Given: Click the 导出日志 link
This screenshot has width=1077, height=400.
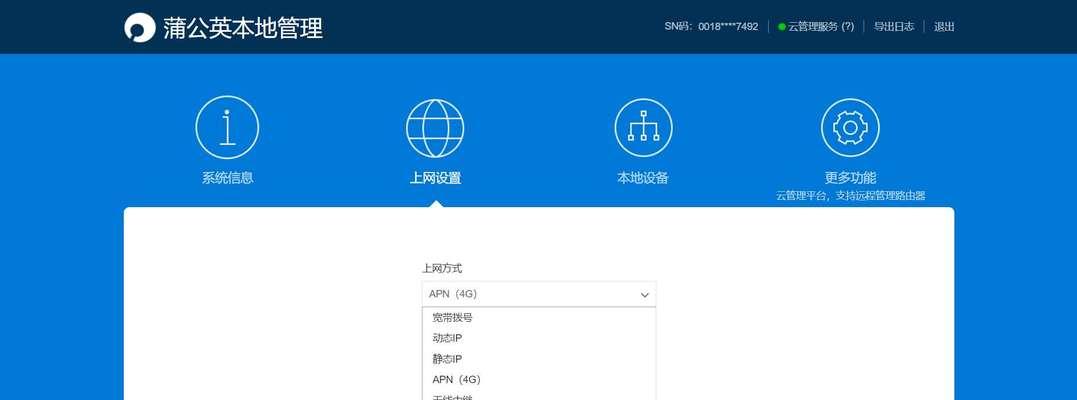Looking at the screenshot, I should coord(894,27).
